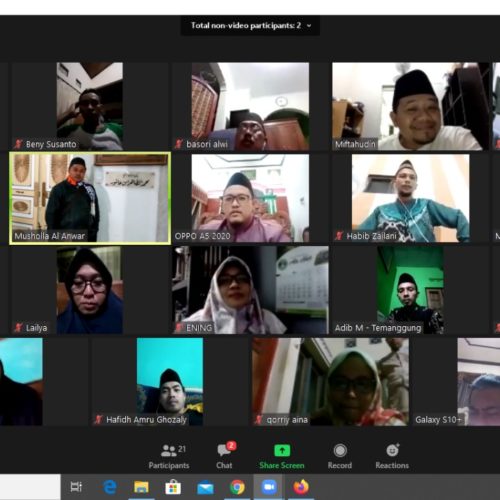500x500 pixels.
Task: Click Hafidh Amru Ghozaly's muted microphone icon
Action: click(98, 419)
